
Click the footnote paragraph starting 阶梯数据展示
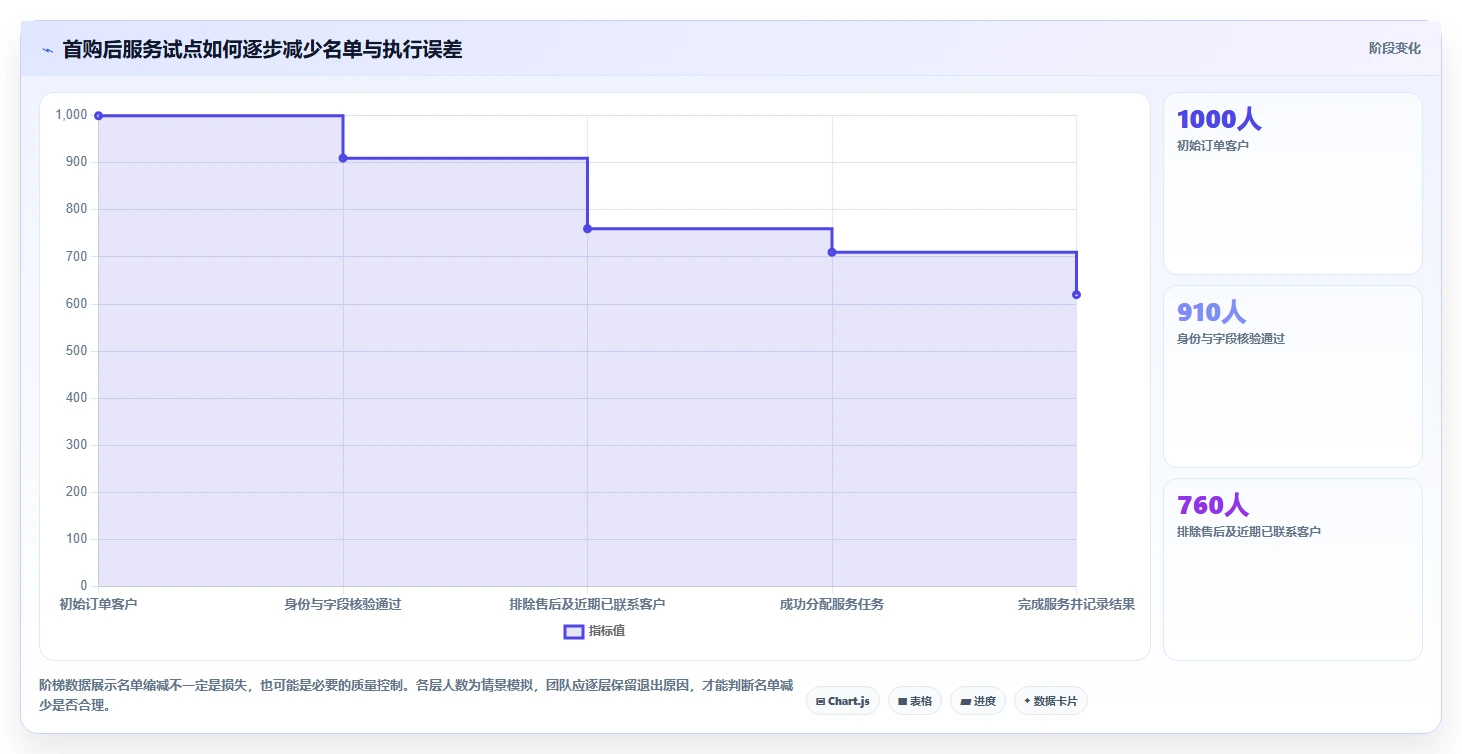point(416,695)
